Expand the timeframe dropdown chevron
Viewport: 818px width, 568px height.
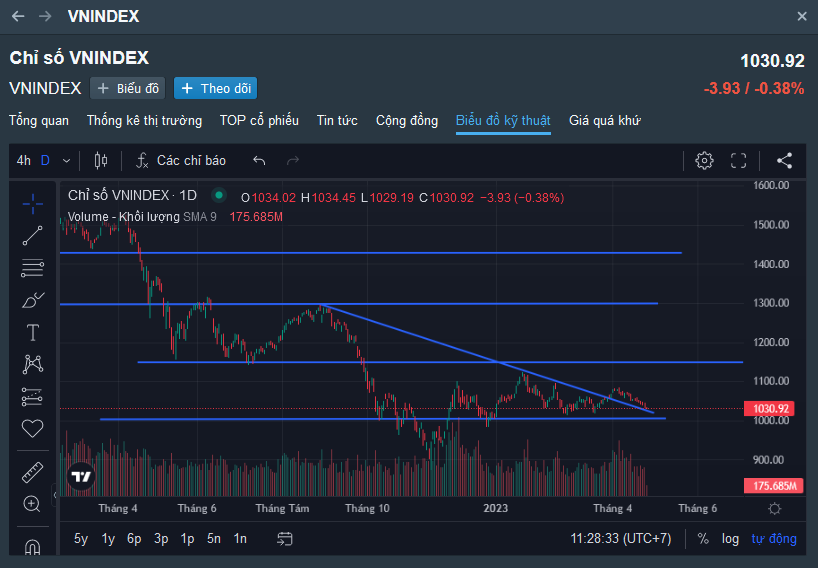coord(66,161)
